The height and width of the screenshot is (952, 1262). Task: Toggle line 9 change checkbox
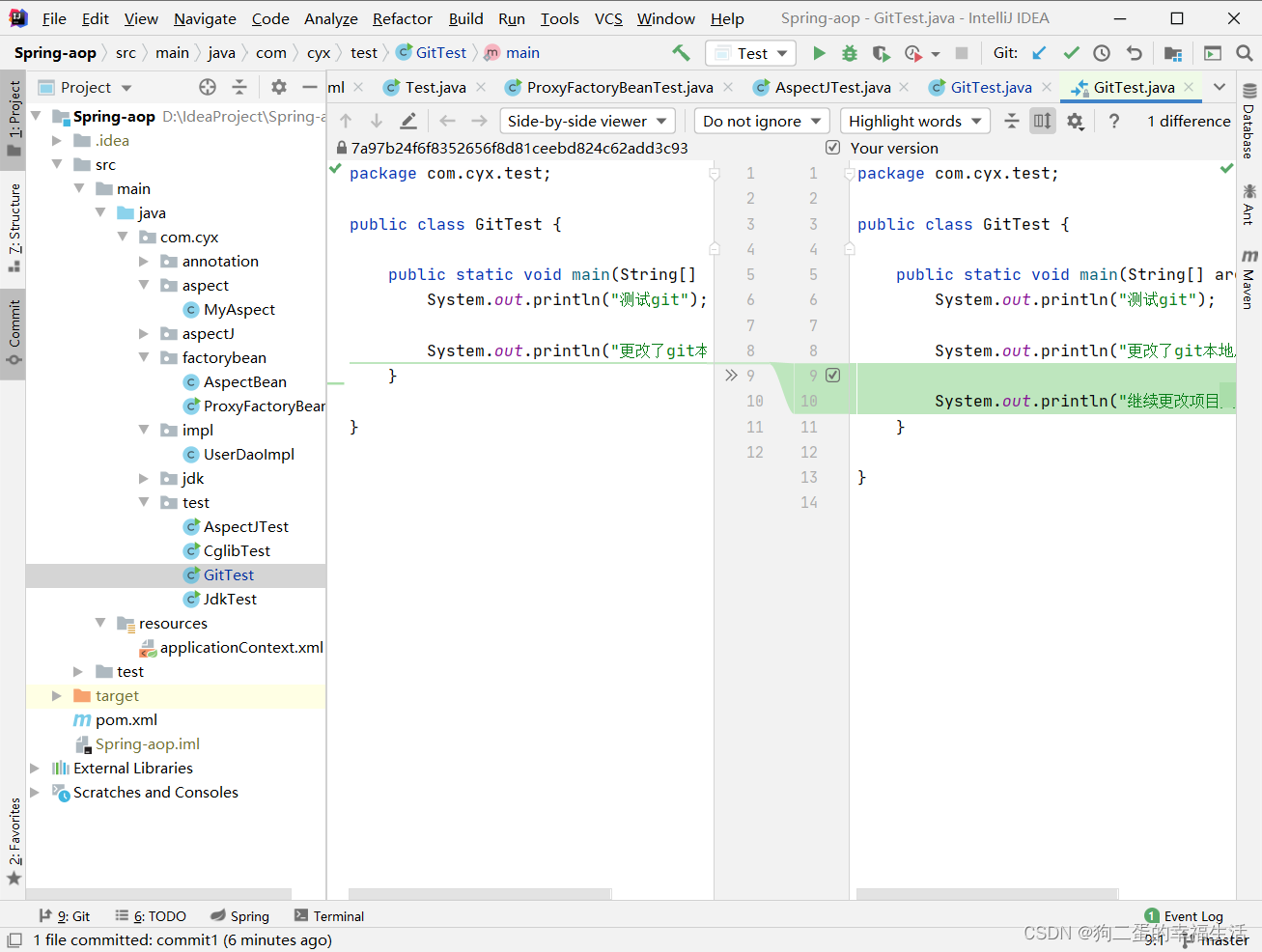click(833, 376)
